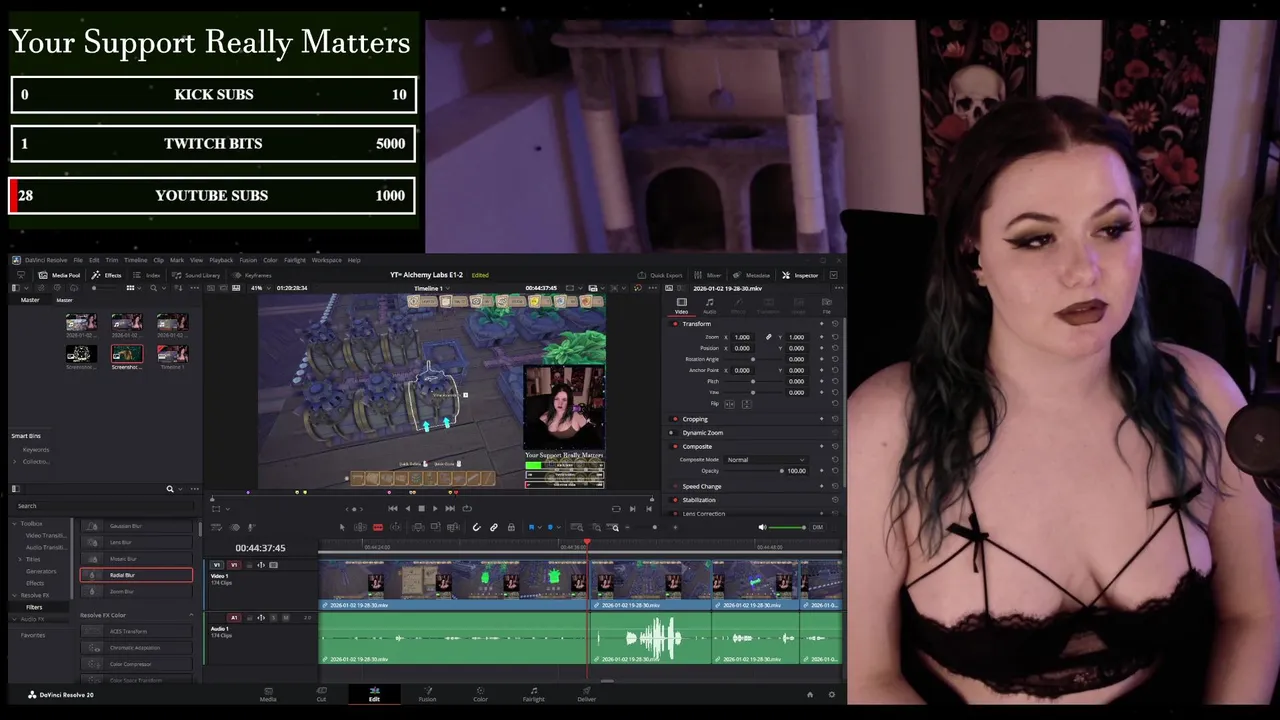This screenshot has height=720, width=1280.
Task: Select the arrow Selection mode tool
Action: (342, 527)
